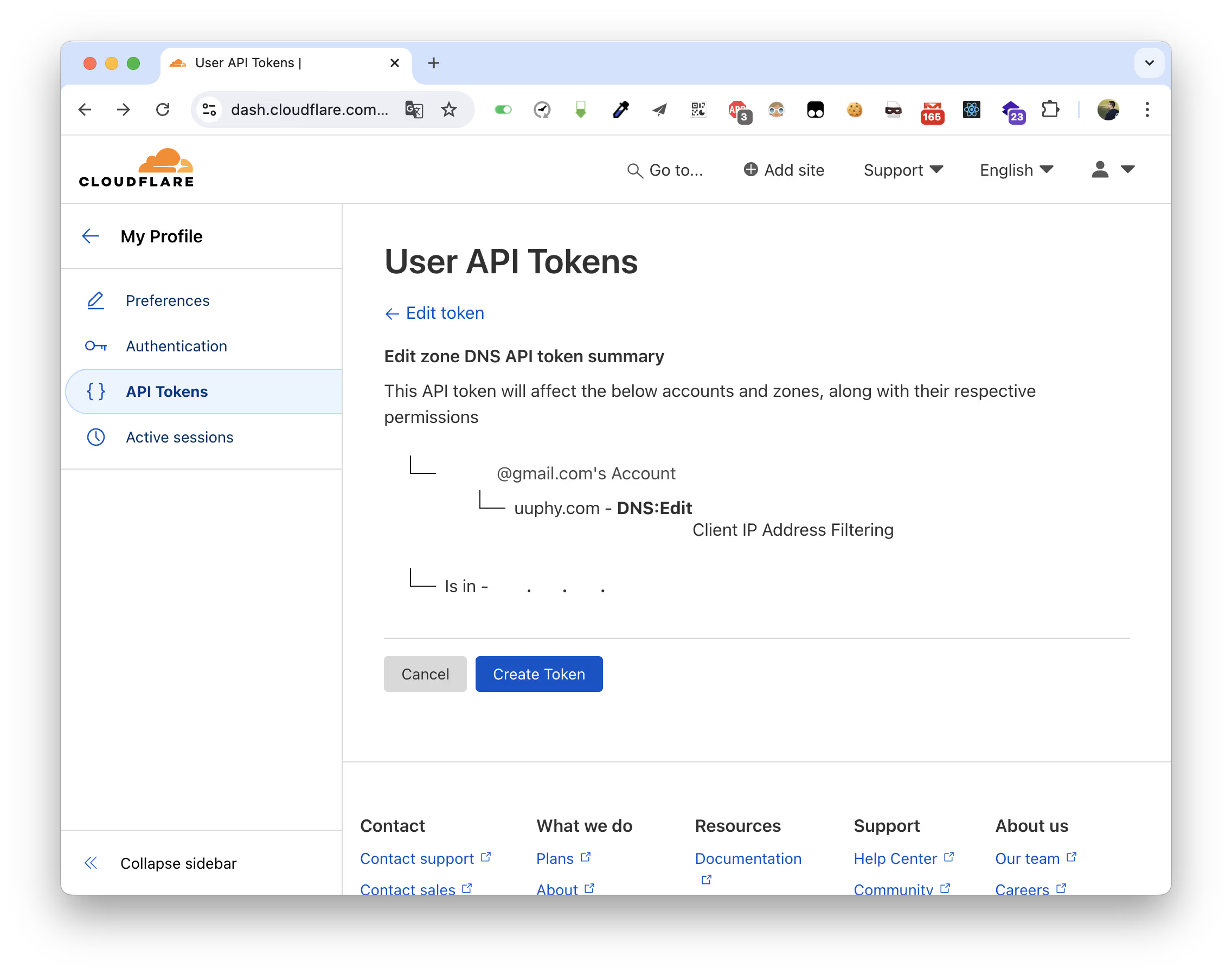Open the Chrome three-dot menu
The image size is (1232, 975).
coord(1147,110)
